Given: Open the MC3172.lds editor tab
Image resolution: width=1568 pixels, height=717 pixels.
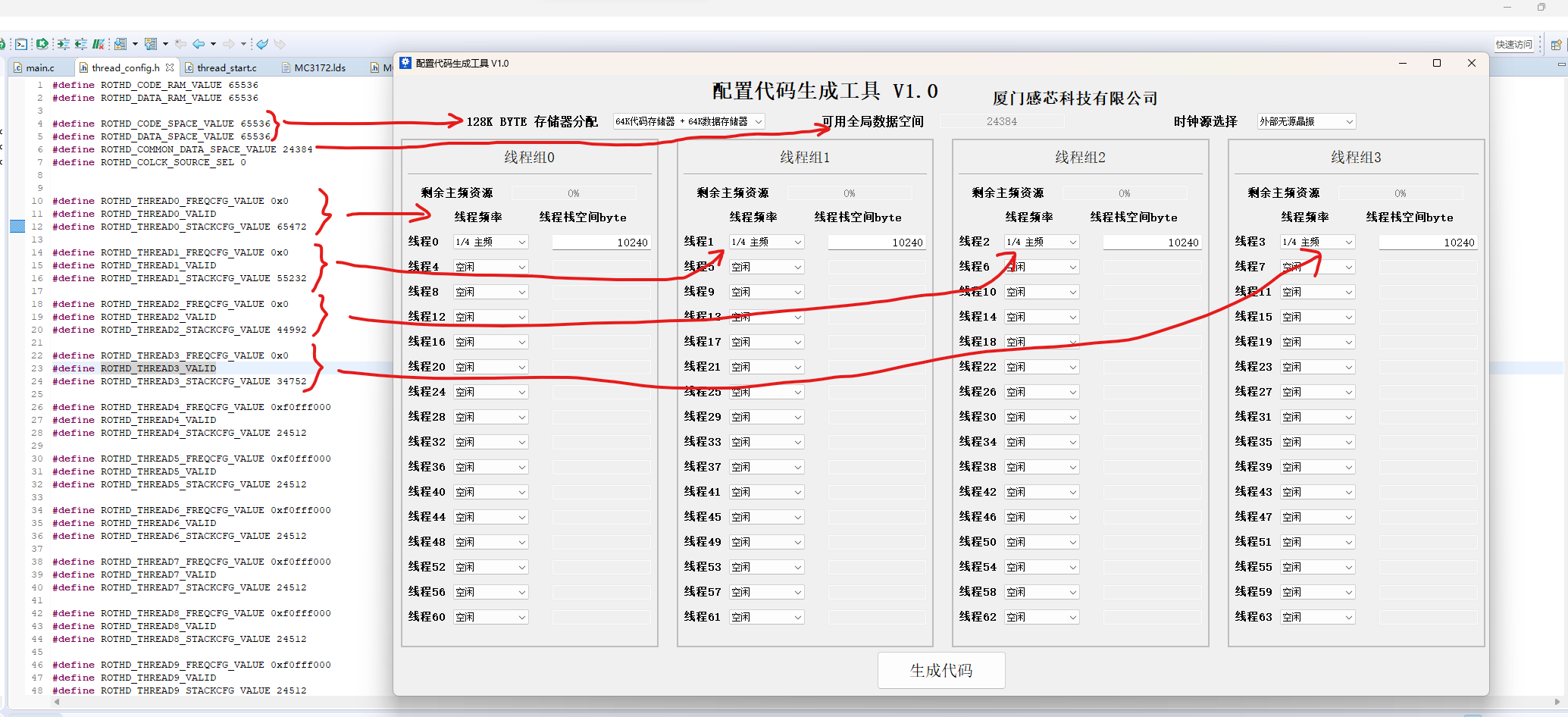Looking at the screenshot, I should pos(320,67).
